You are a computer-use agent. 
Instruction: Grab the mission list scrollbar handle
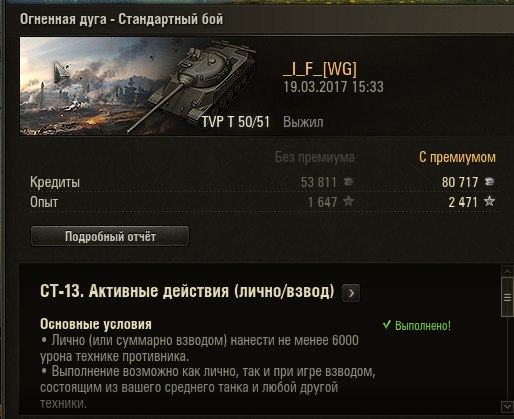pyautogui.click(x=507, y=297)
